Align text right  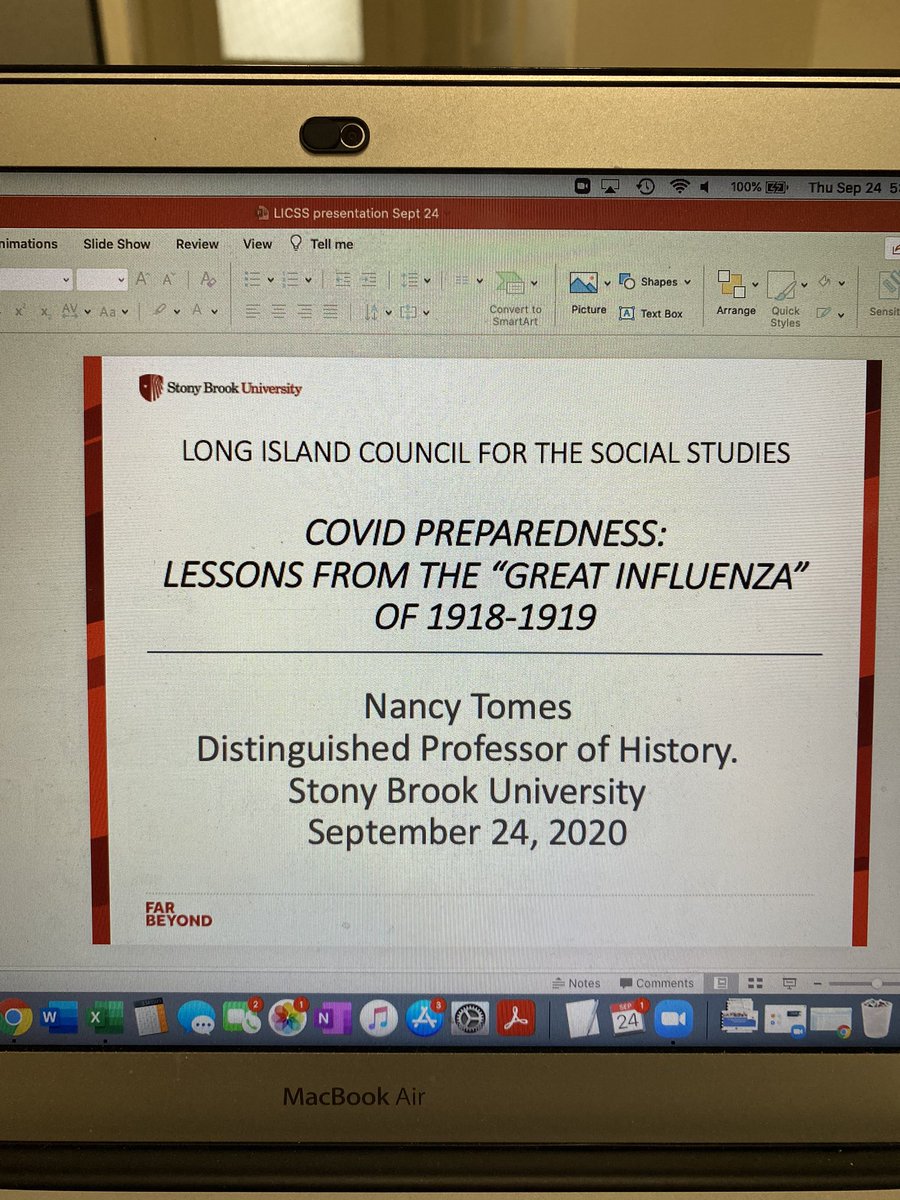click(304, 313)
